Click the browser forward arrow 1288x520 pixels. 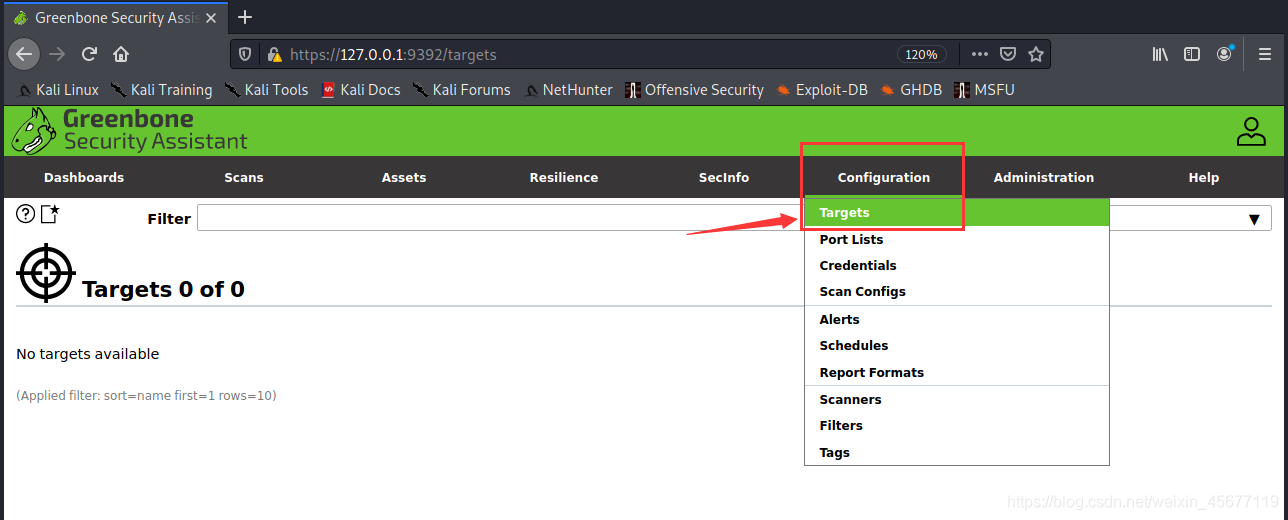(x=57, y=54)
